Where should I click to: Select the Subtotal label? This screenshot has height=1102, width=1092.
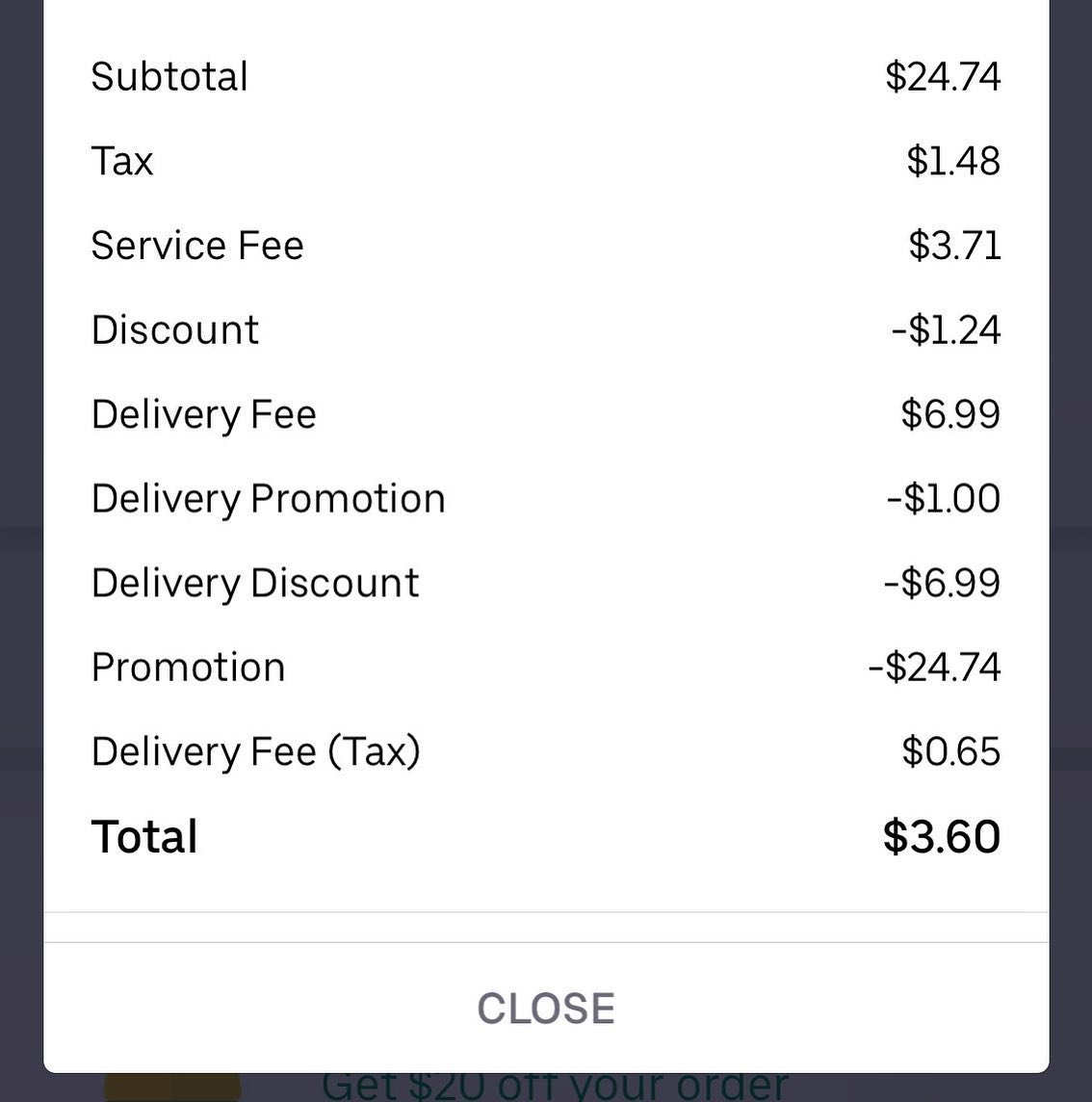point(169,77)
